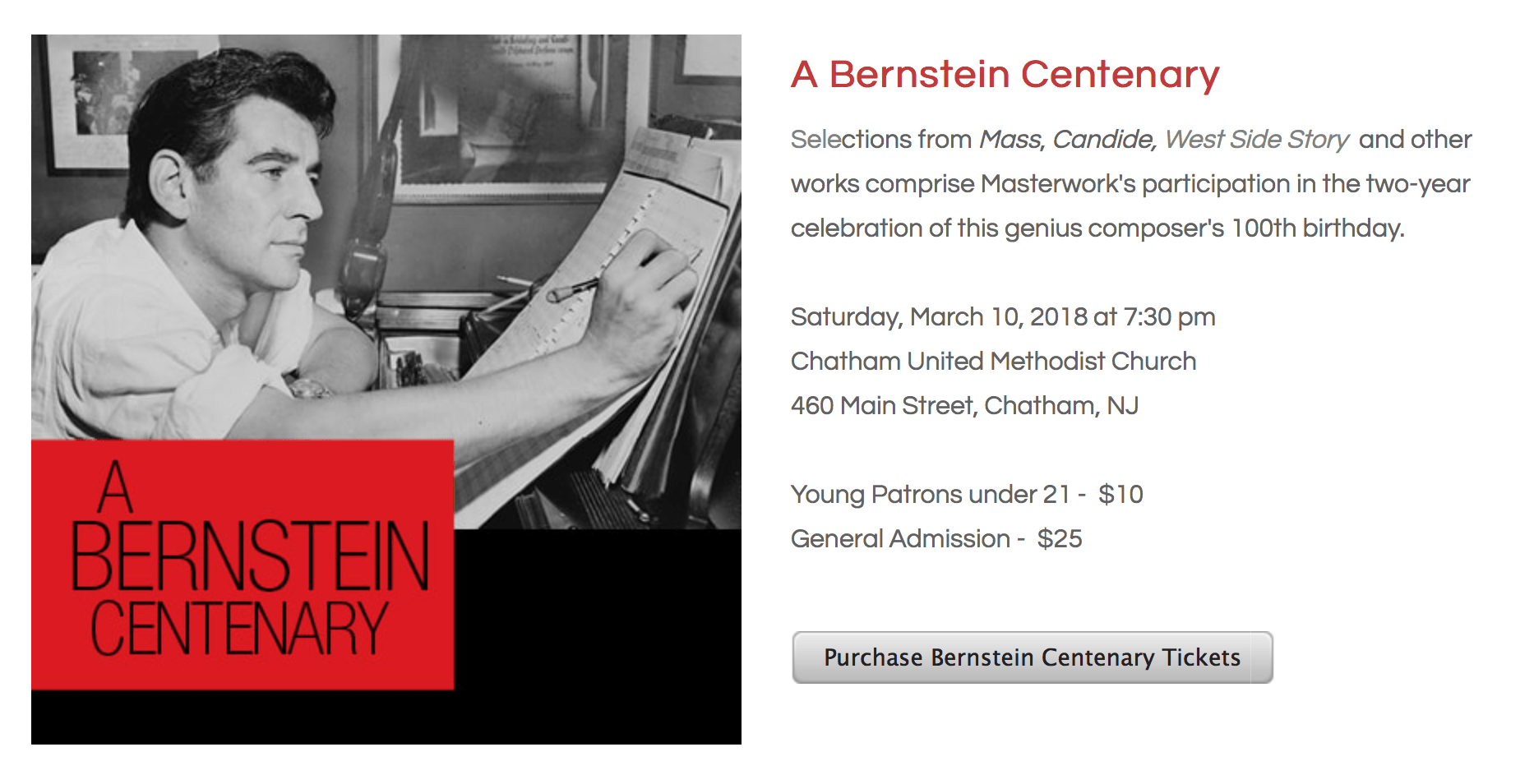Click the Purchase Bernstein Centenary Tickets button
1534x784 pixels.
click(1032, 657)
